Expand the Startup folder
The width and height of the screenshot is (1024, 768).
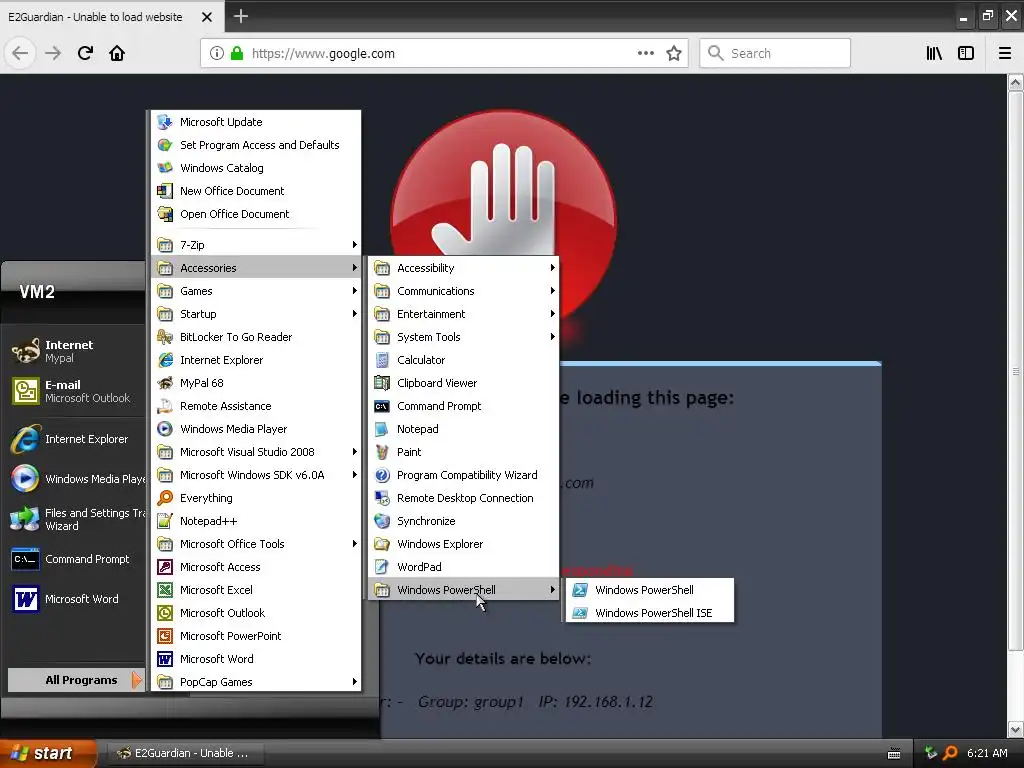point(256,314)
